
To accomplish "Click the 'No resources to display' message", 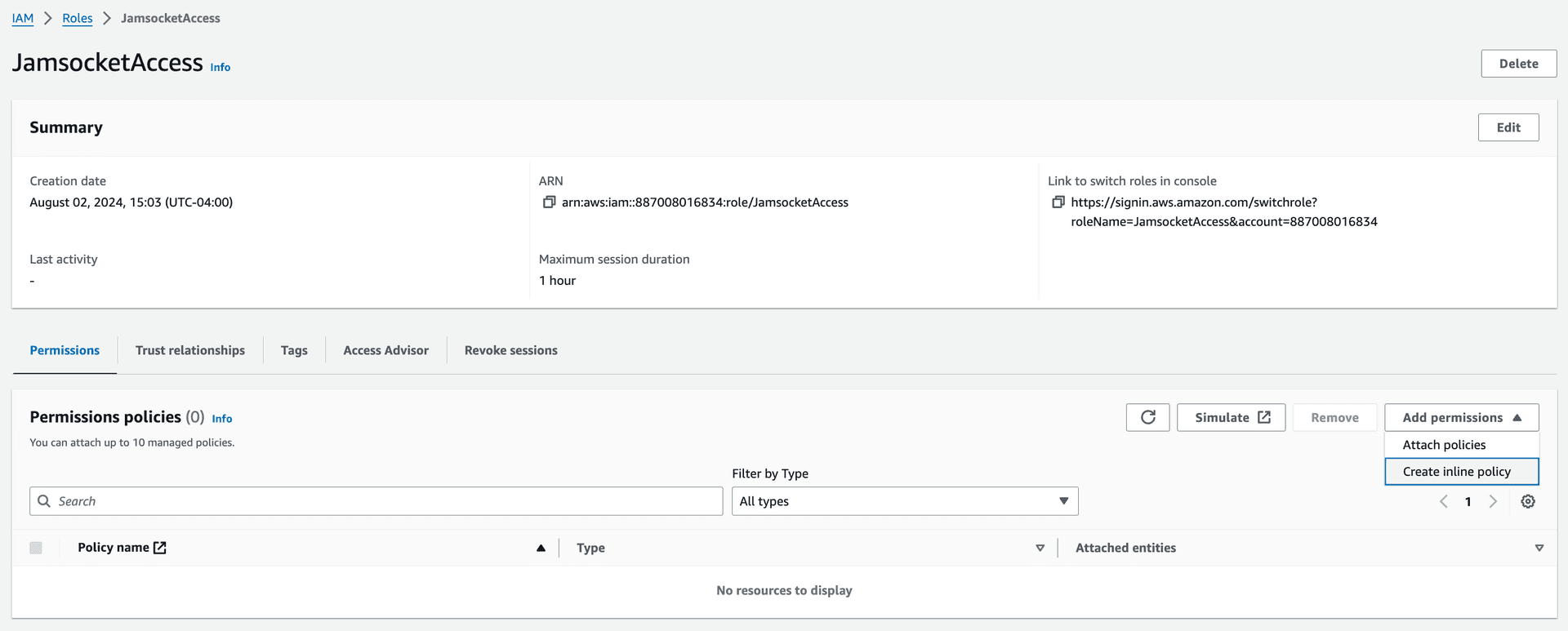I will click(784, 590).
